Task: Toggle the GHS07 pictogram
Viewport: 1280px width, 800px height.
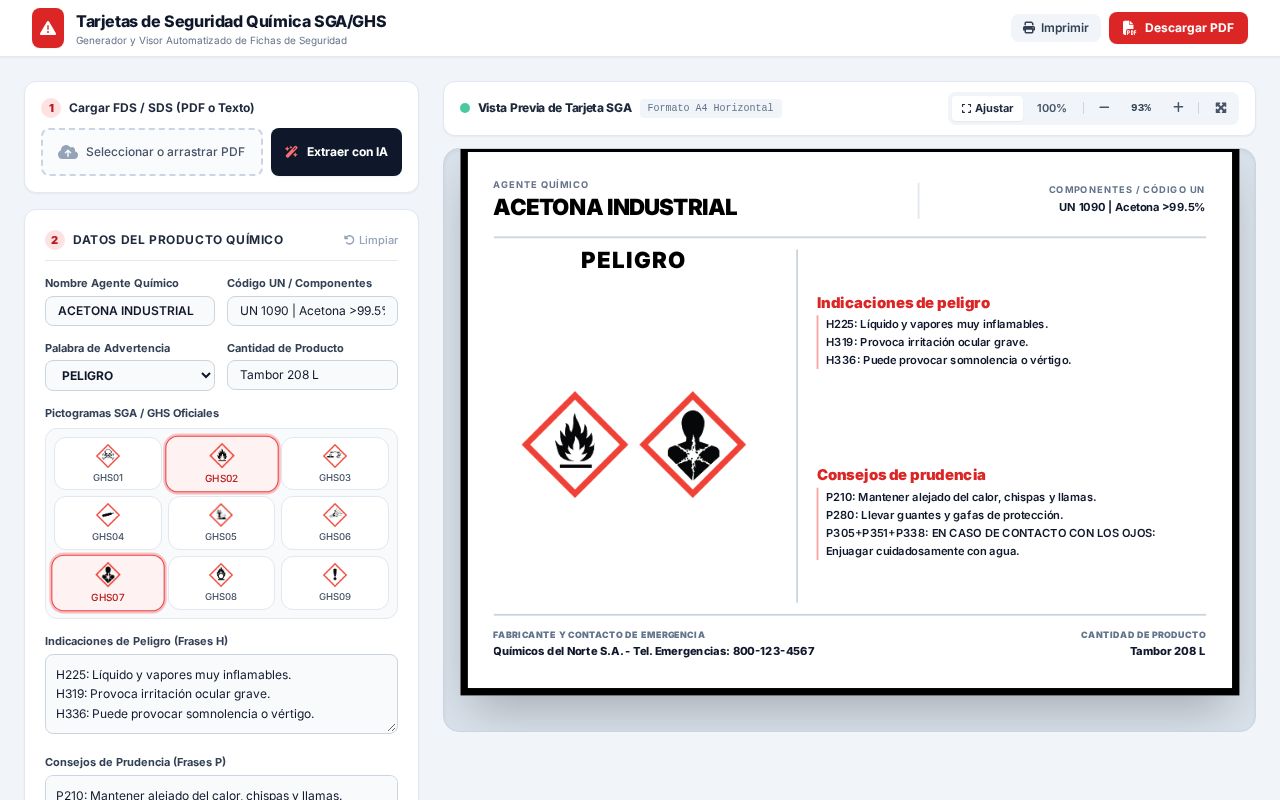Action: 108,583
